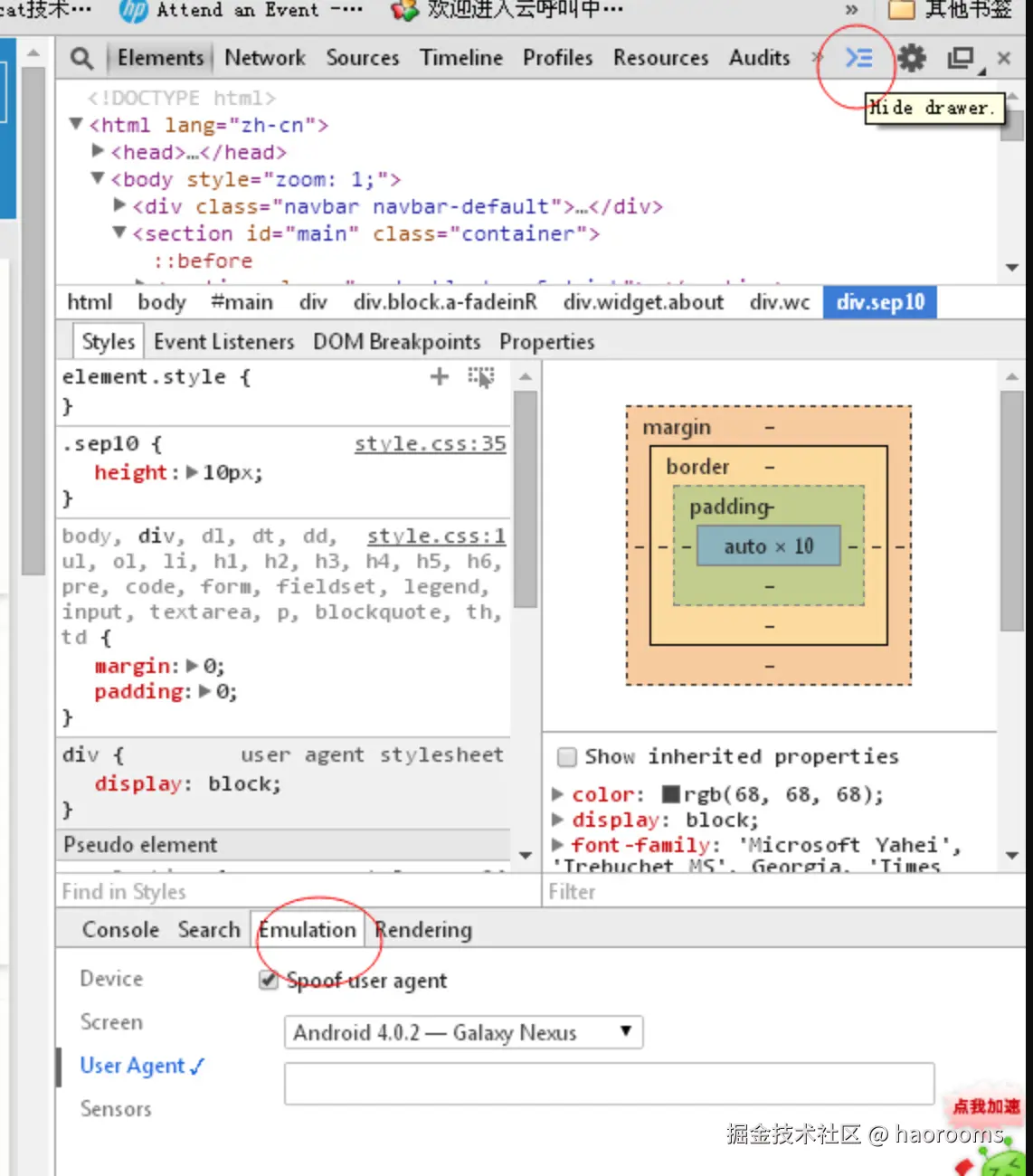Select the Event Listeners tab

(x=224, y=342)
